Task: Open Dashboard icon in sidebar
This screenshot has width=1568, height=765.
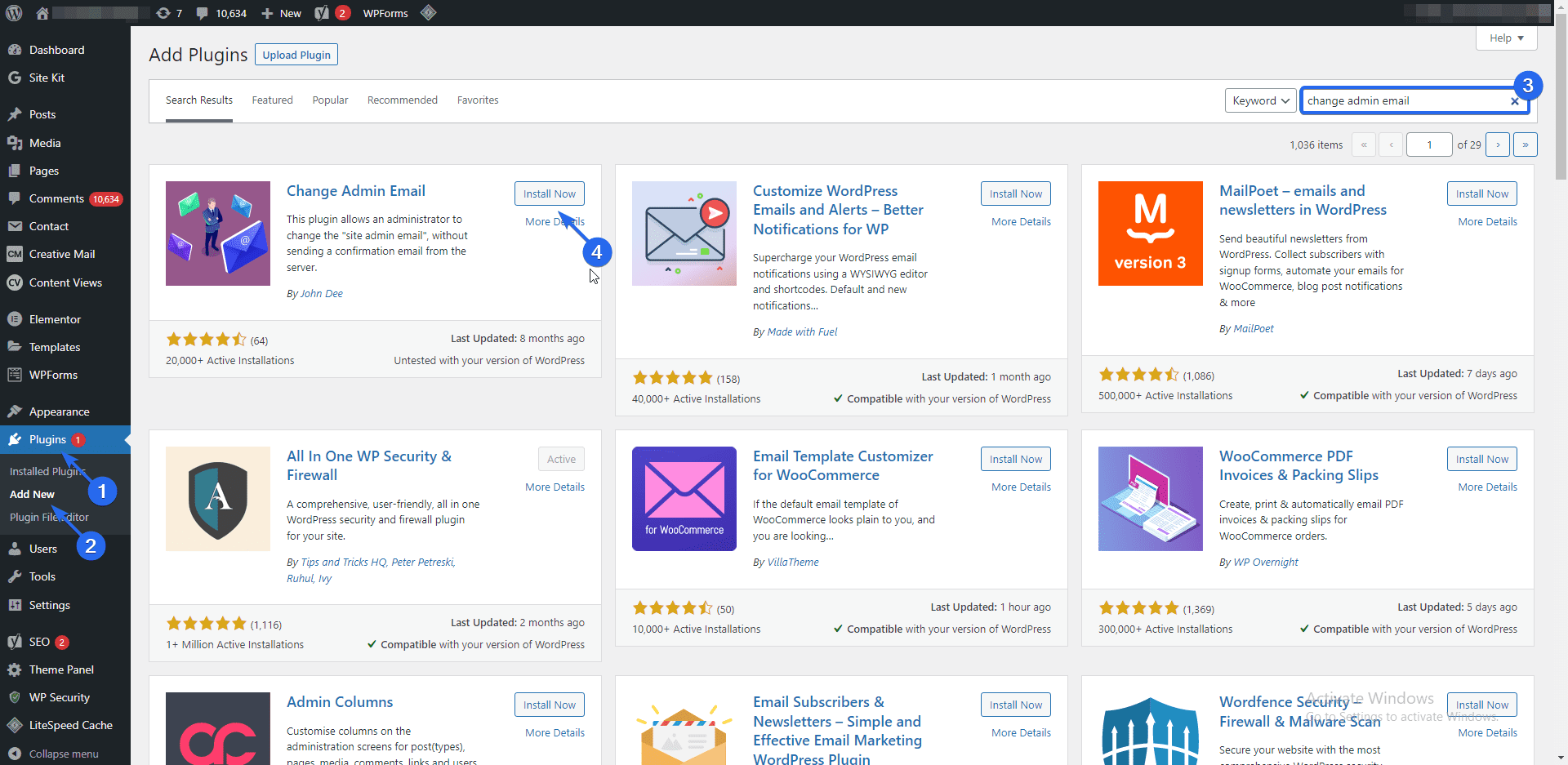Action: tap(15, 50)
